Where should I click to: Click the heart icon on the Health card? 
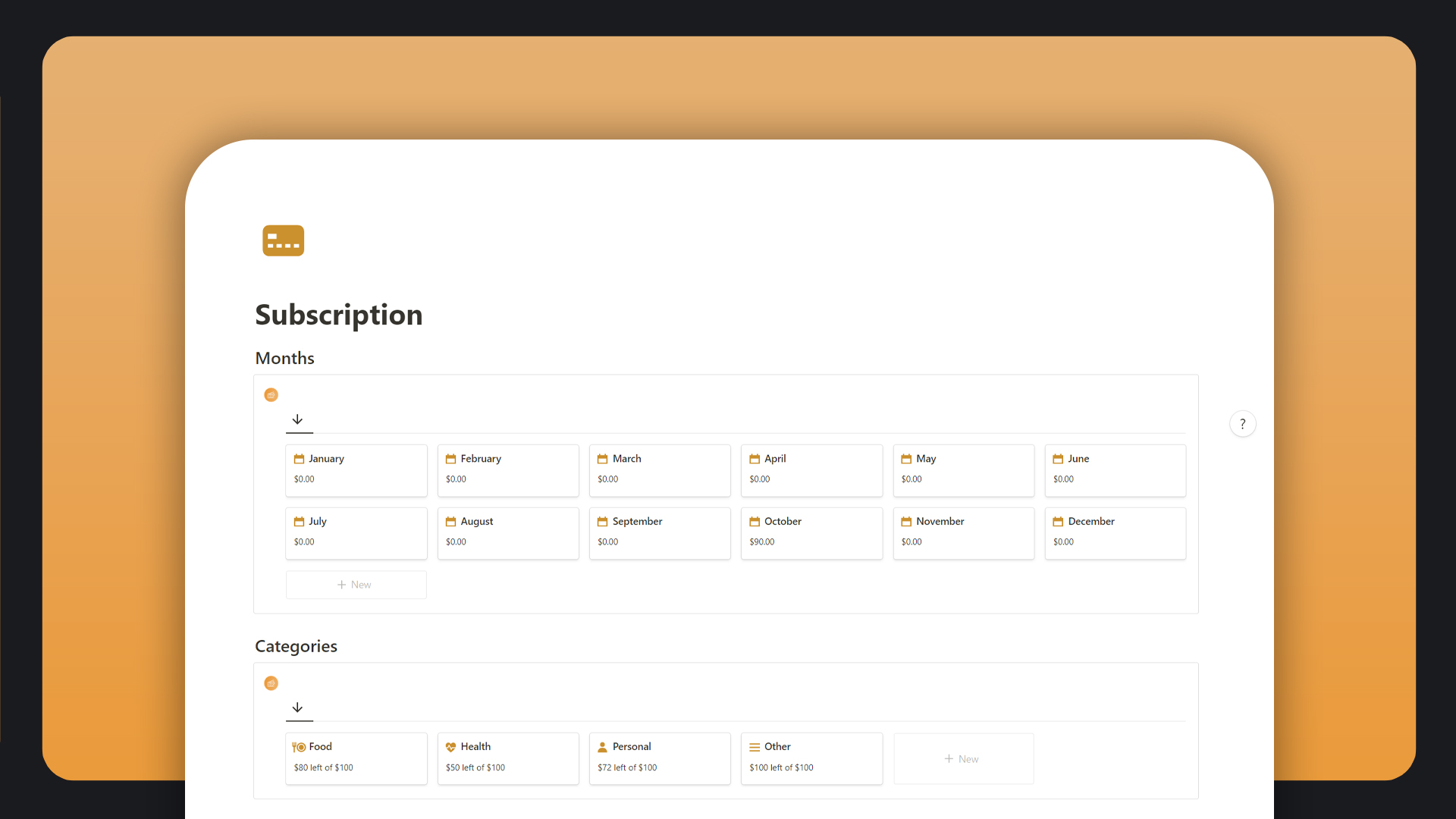click(x=450, y=747)
